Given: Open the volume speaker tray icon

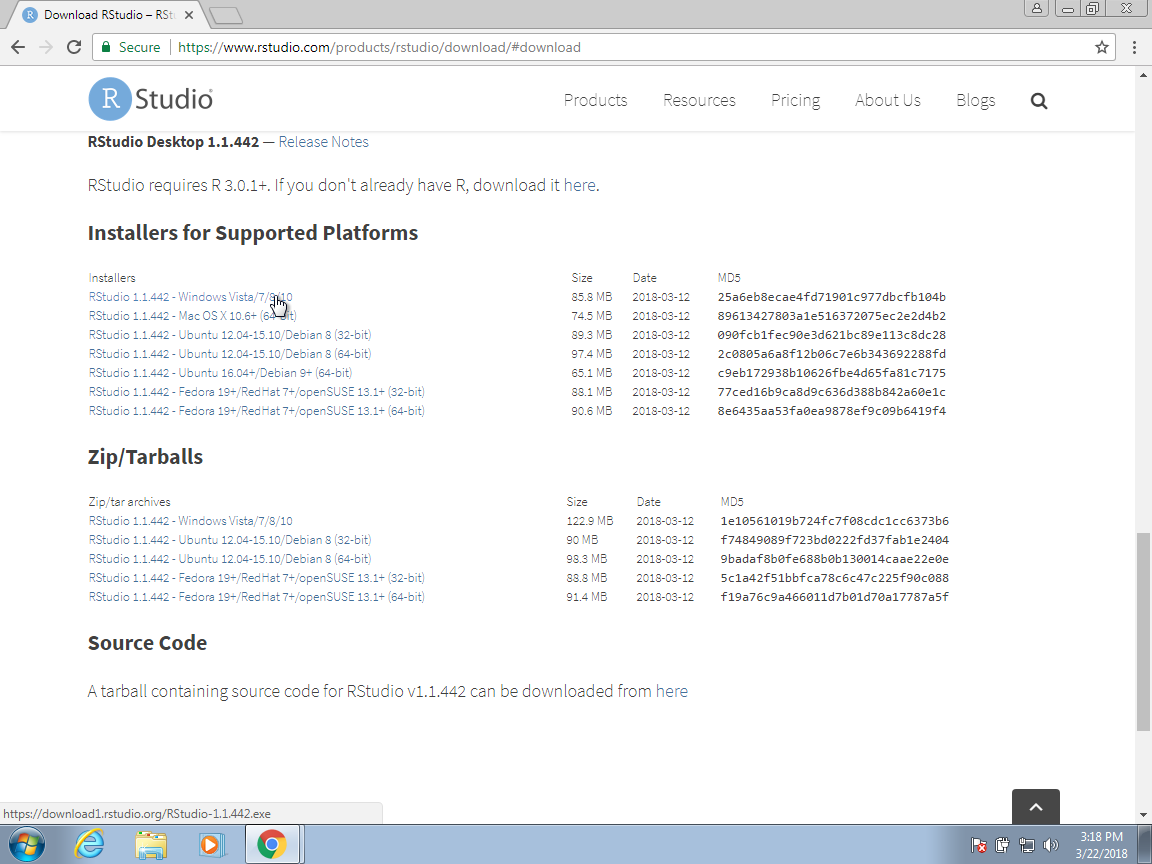Looking at the screenshot, I should 1050,845.
